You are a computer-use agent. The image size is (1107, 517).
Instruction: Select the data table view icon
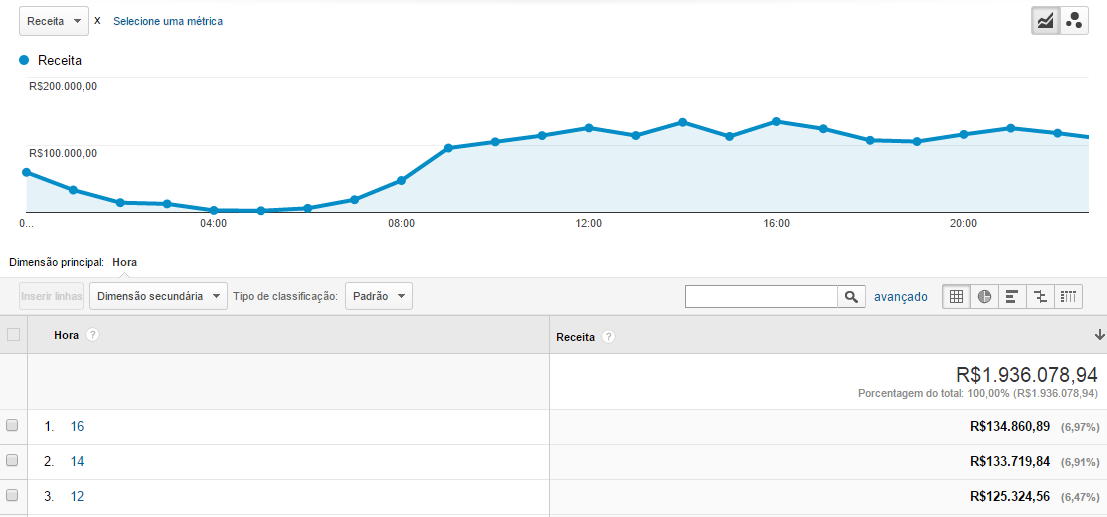click(956, 296)
